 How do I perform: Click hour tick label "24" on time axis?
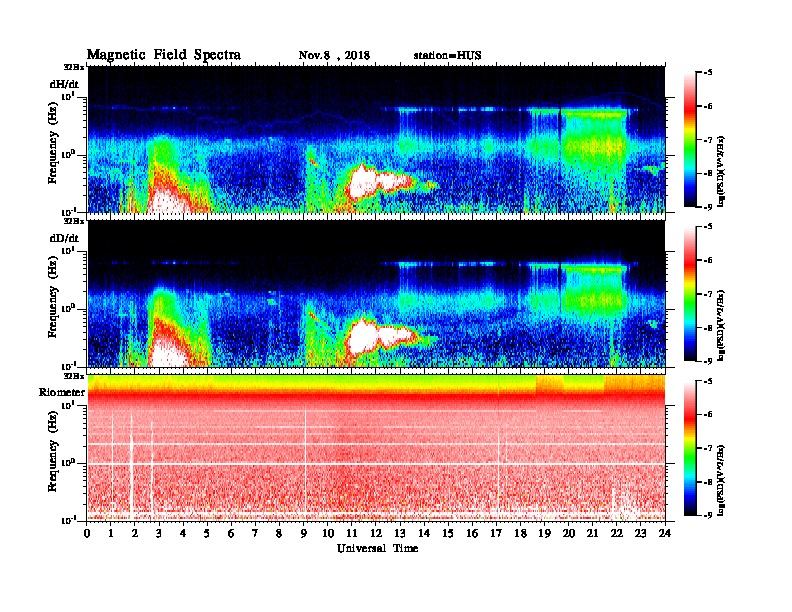(x=665, y=533)
